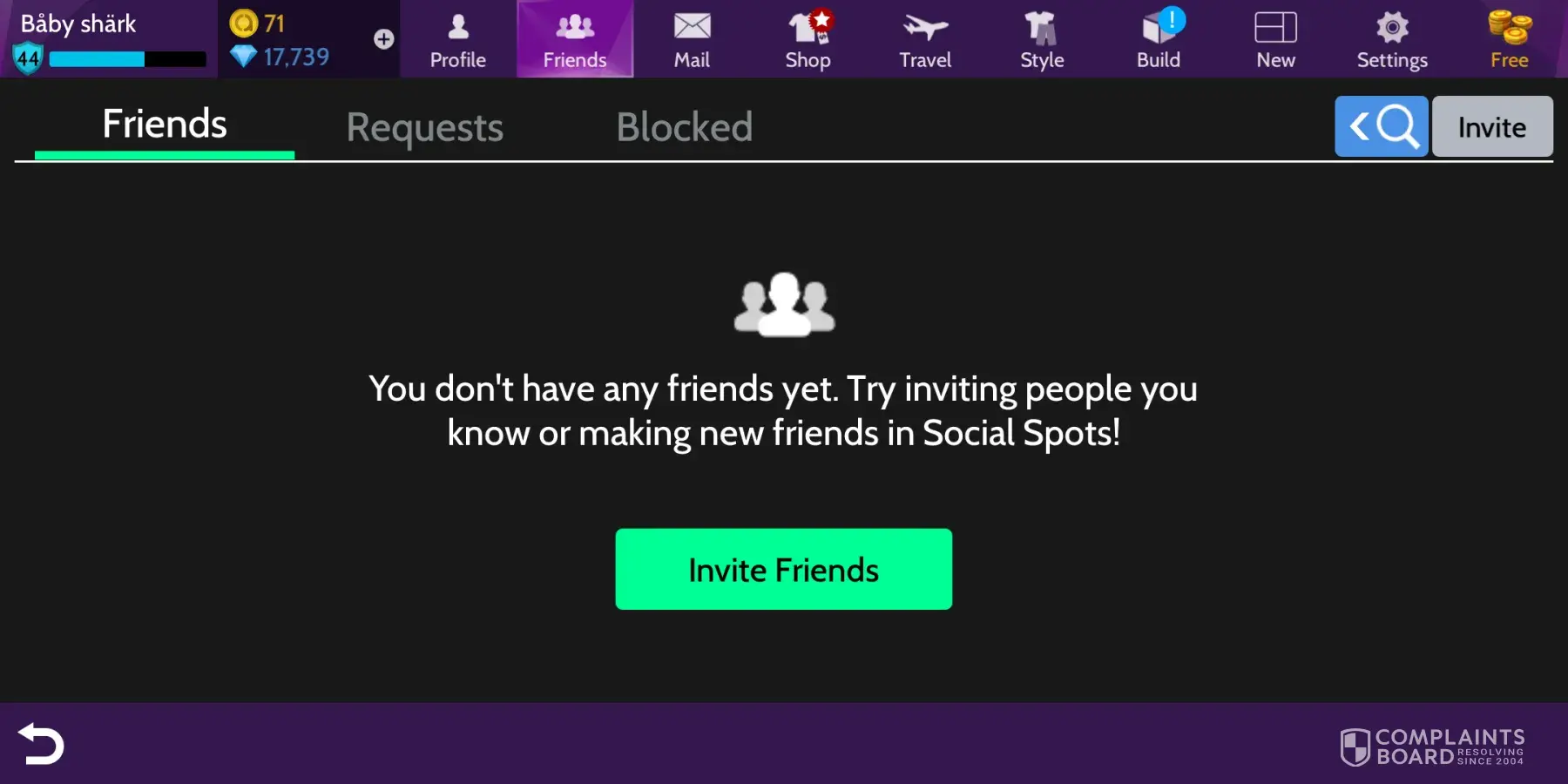The height and width of the screenshot is (784, 1568).
Task: Expand the friend search magnifier button
Action: click(x=1382, y=126)
